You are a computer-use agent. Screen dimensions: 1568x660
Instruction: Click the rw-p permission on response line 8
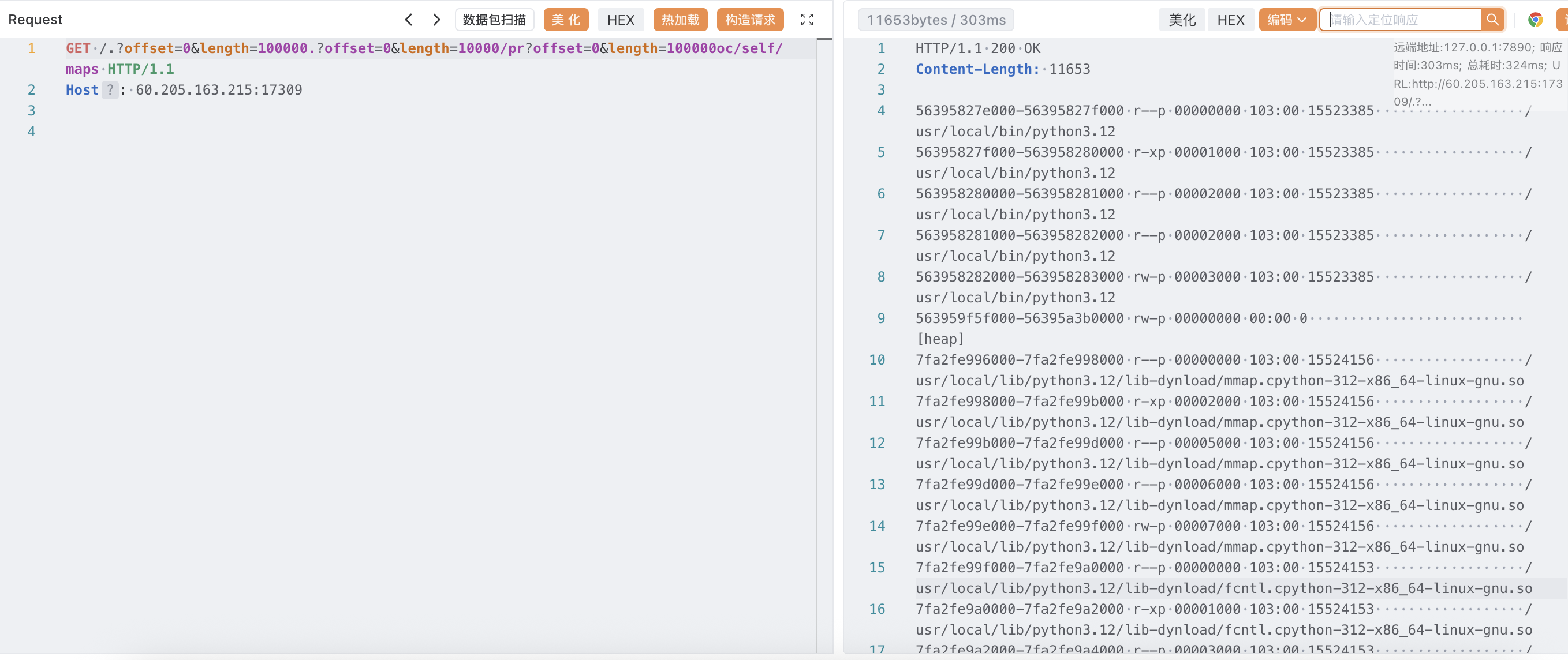(x=1149, y=277)
